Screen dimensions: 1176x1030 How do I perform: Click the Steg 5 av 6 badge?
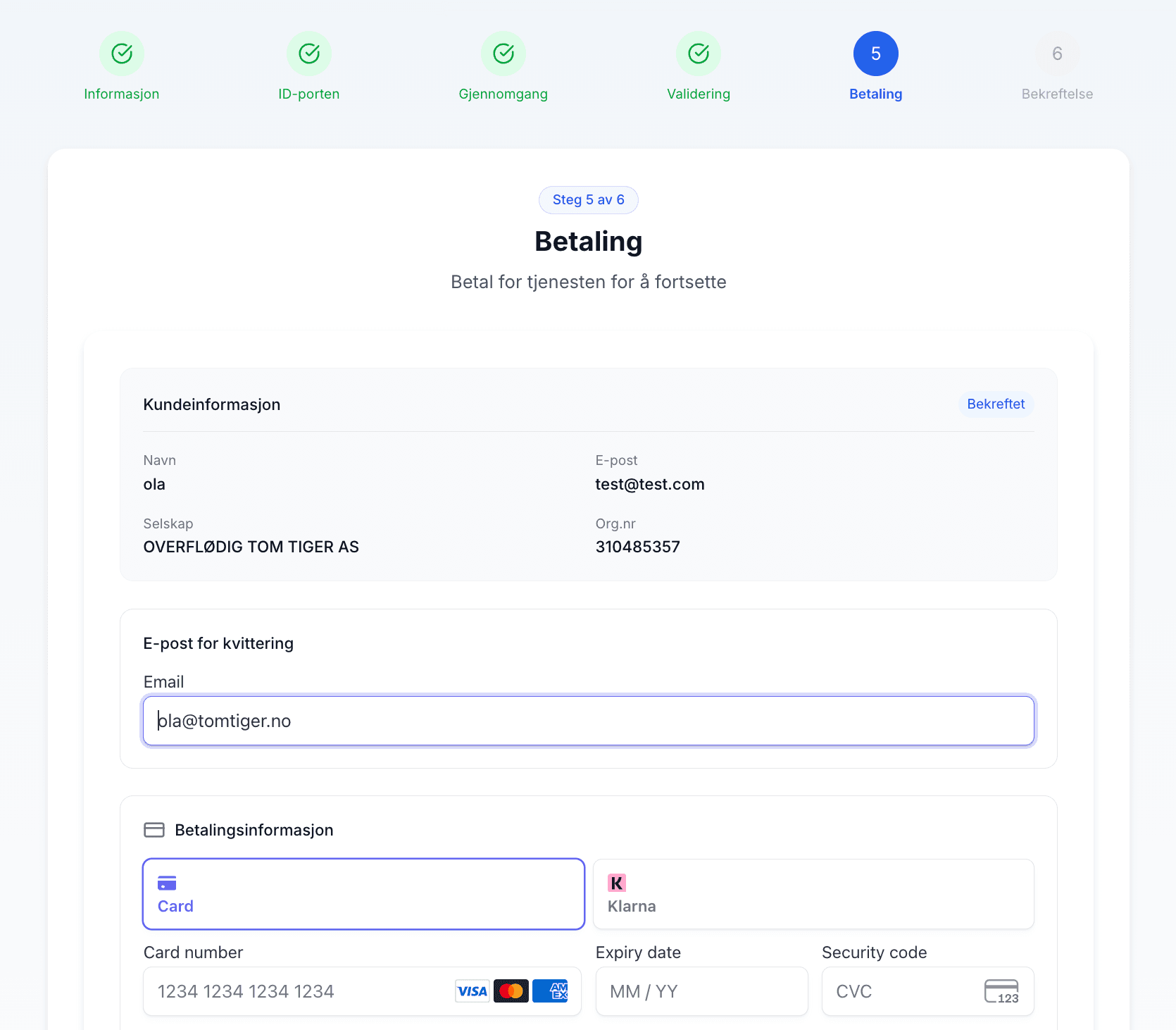[x=588, y=200]
